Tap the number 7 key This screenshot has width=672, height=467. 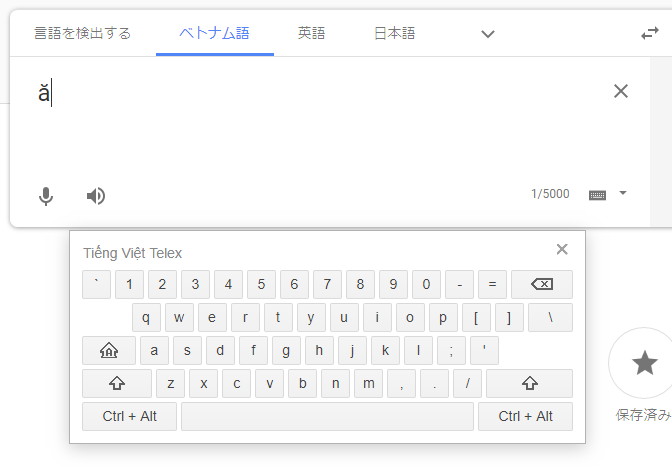tap(327, 284)
